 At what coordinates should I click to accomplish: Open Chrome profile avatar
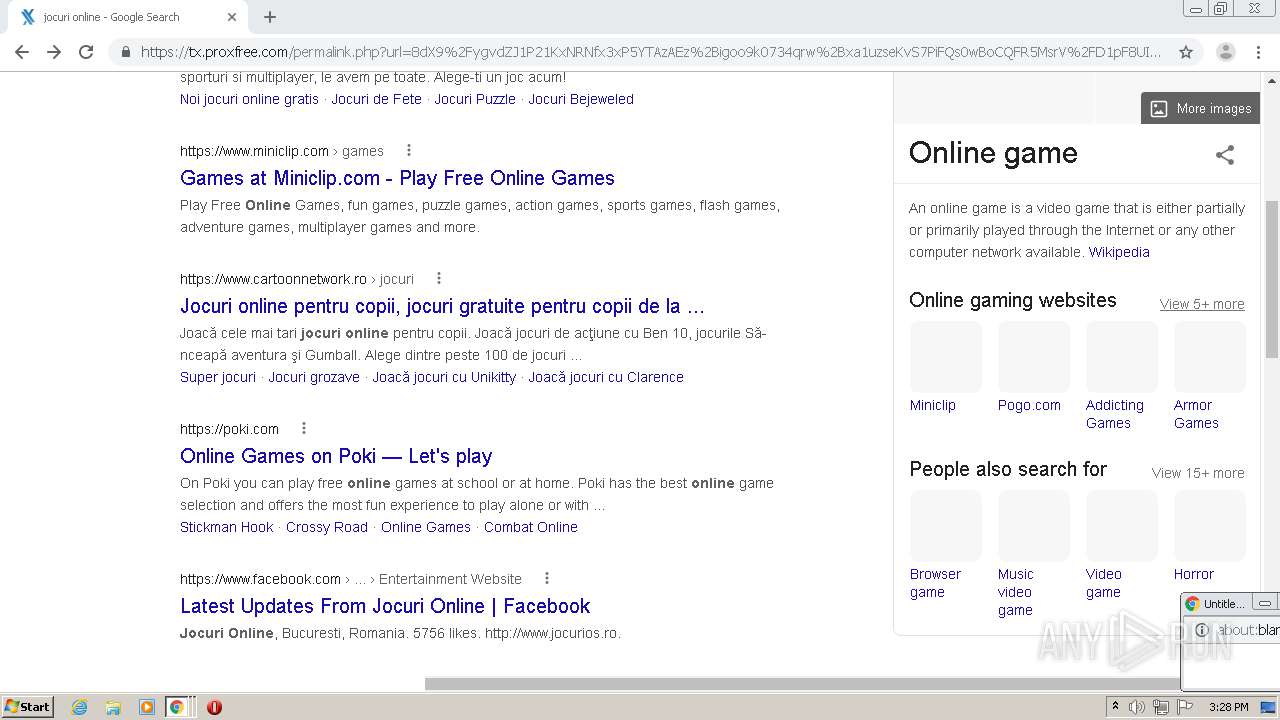pyautogui.click(x=1225, y=52)
